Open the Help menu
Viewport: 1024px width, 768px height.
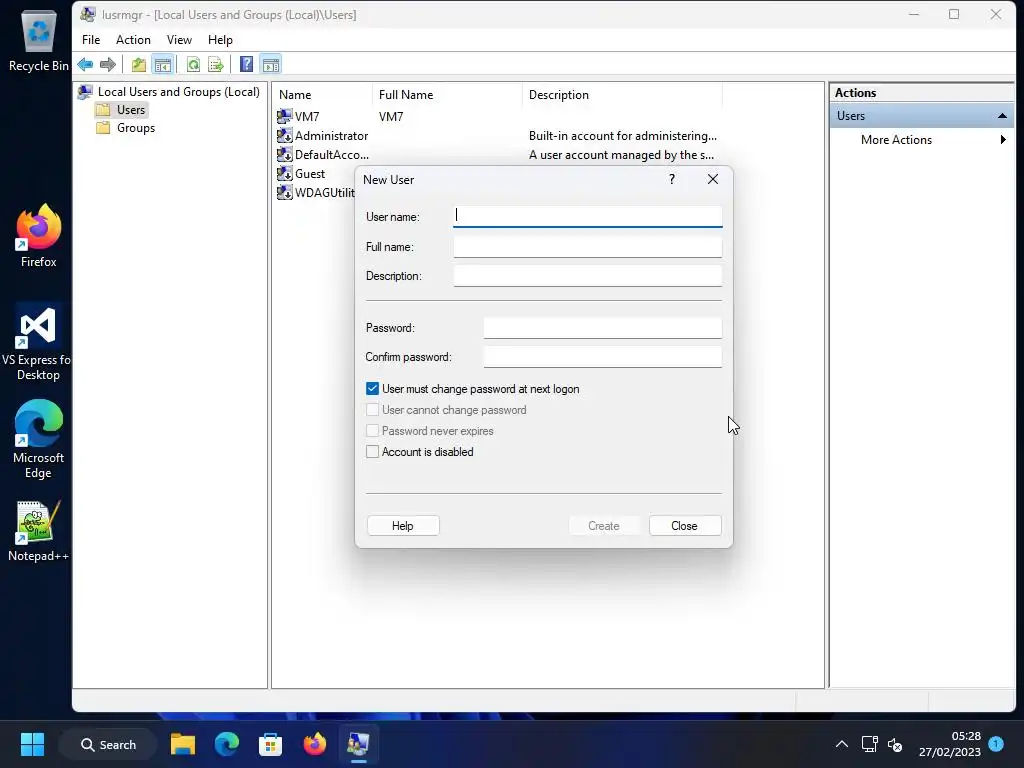[220, 40]
